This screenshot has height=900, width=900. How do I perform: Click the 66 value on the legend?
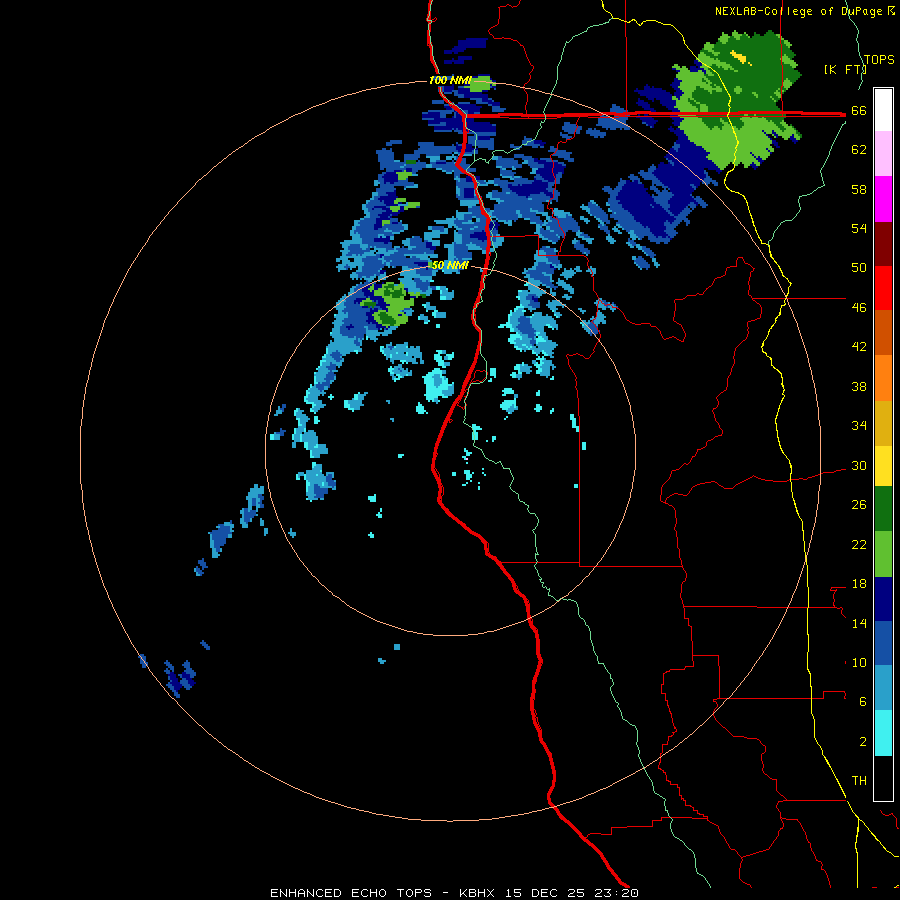coord(859,111)
